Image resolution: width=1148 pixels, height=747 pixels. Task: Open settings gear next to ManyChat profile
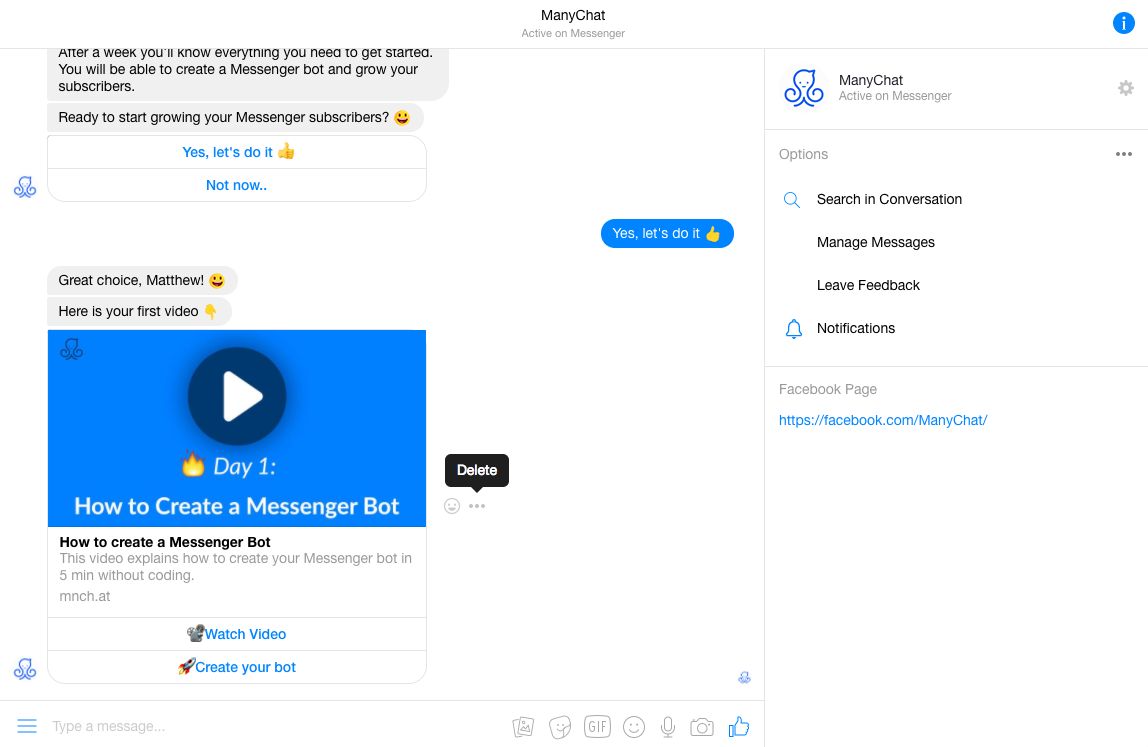pos(1125,88)
